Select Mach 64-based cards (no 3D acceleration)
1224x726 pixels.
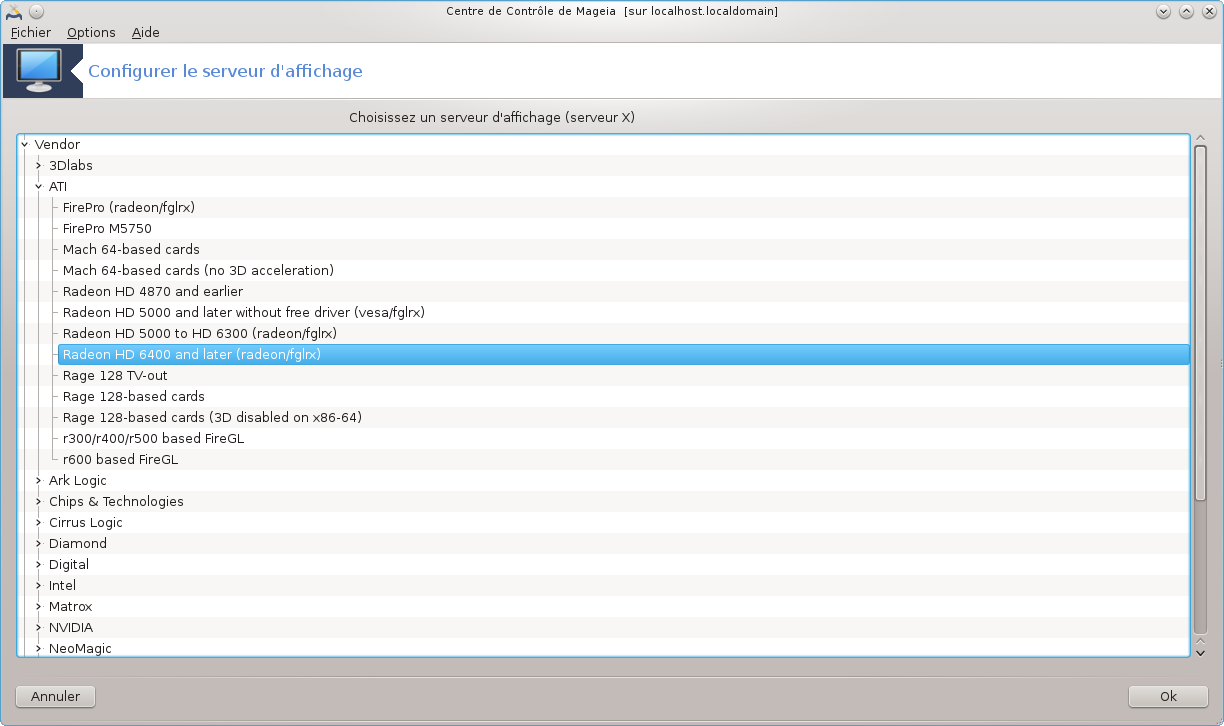point(198,271)
